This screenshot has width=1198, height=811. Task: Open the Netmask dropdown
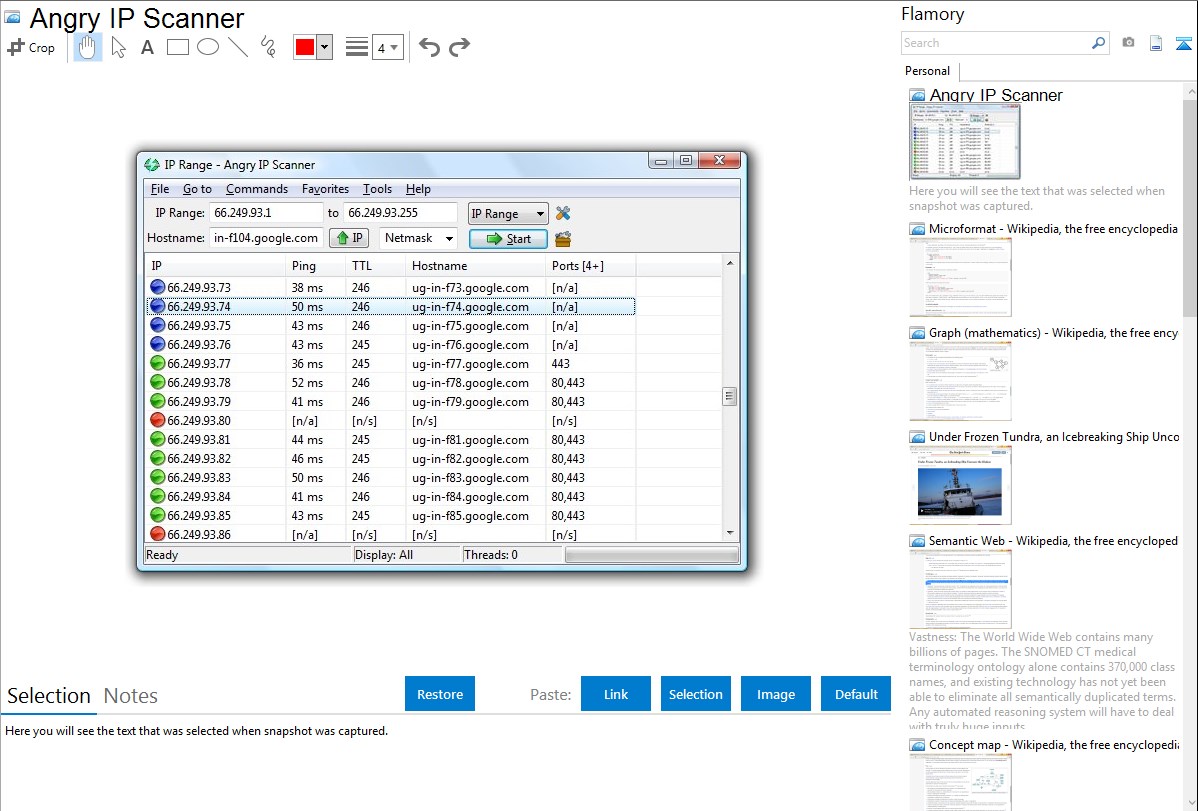coord(418,238)
